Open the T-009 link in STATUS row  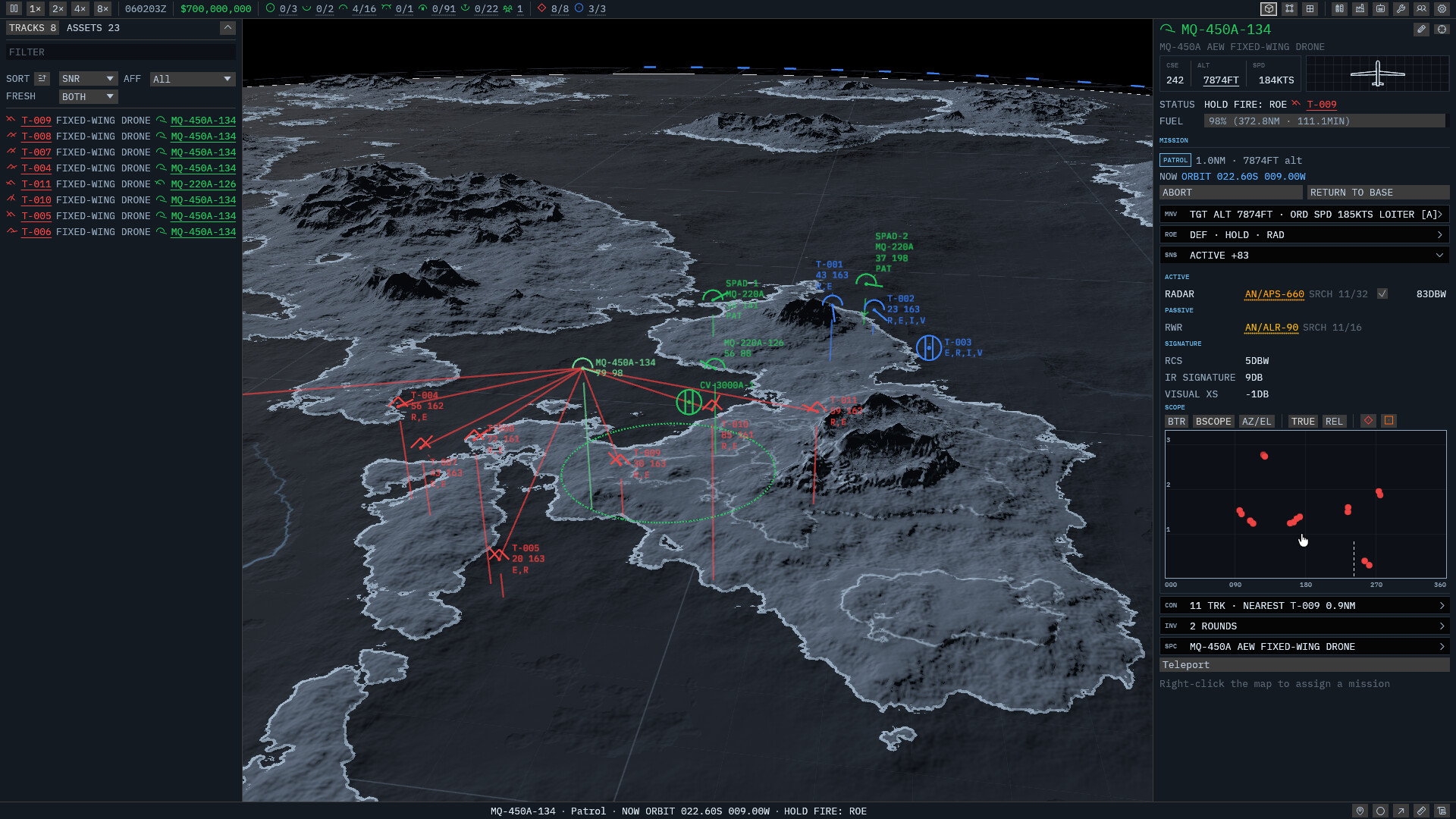click(x=1321, y=105)
